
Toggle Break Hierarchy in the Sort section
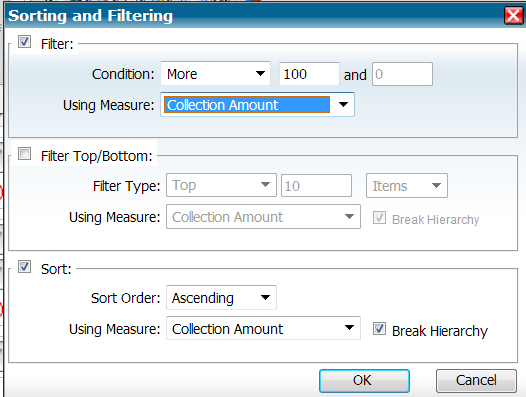pyautogui.click(x=379, y=329)
